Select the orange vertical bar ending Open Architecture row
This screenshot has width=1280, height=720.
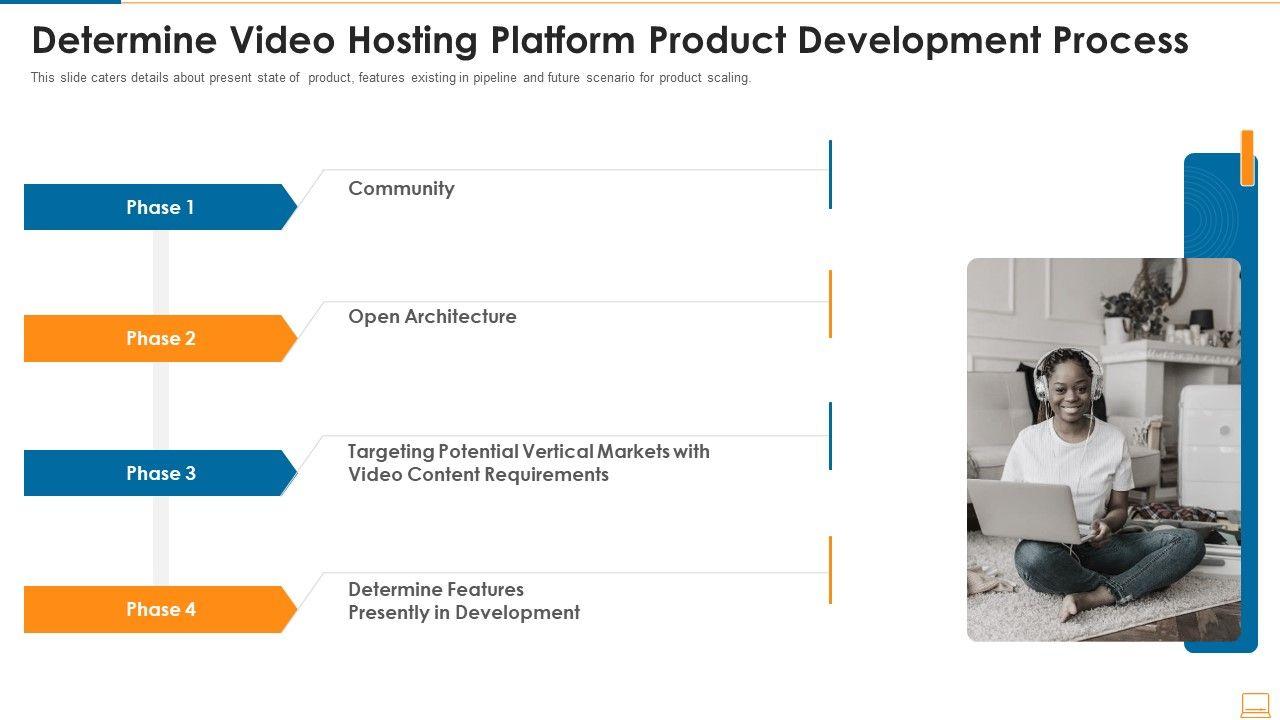point(830,303)
